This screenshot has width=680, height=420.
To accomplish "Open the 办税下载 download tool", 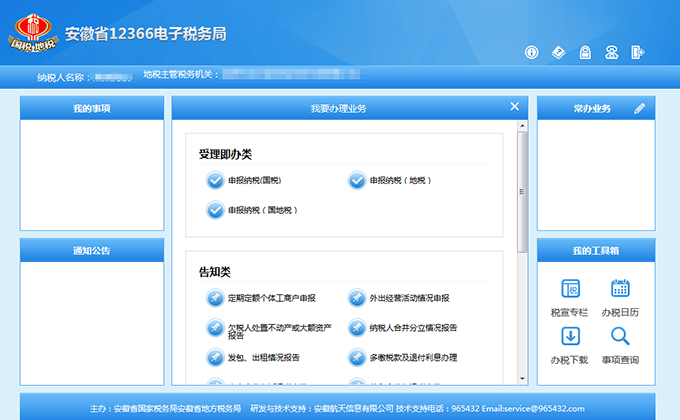I will point(570,344).
